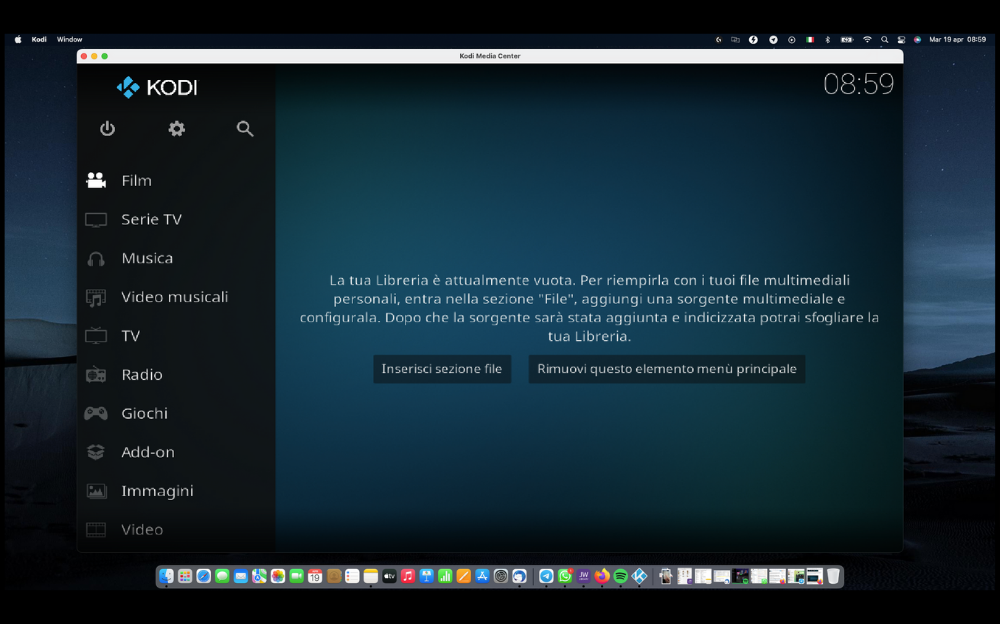
Task: Open the Musica section
Action: pyautogui.click(x=147, y=258)
